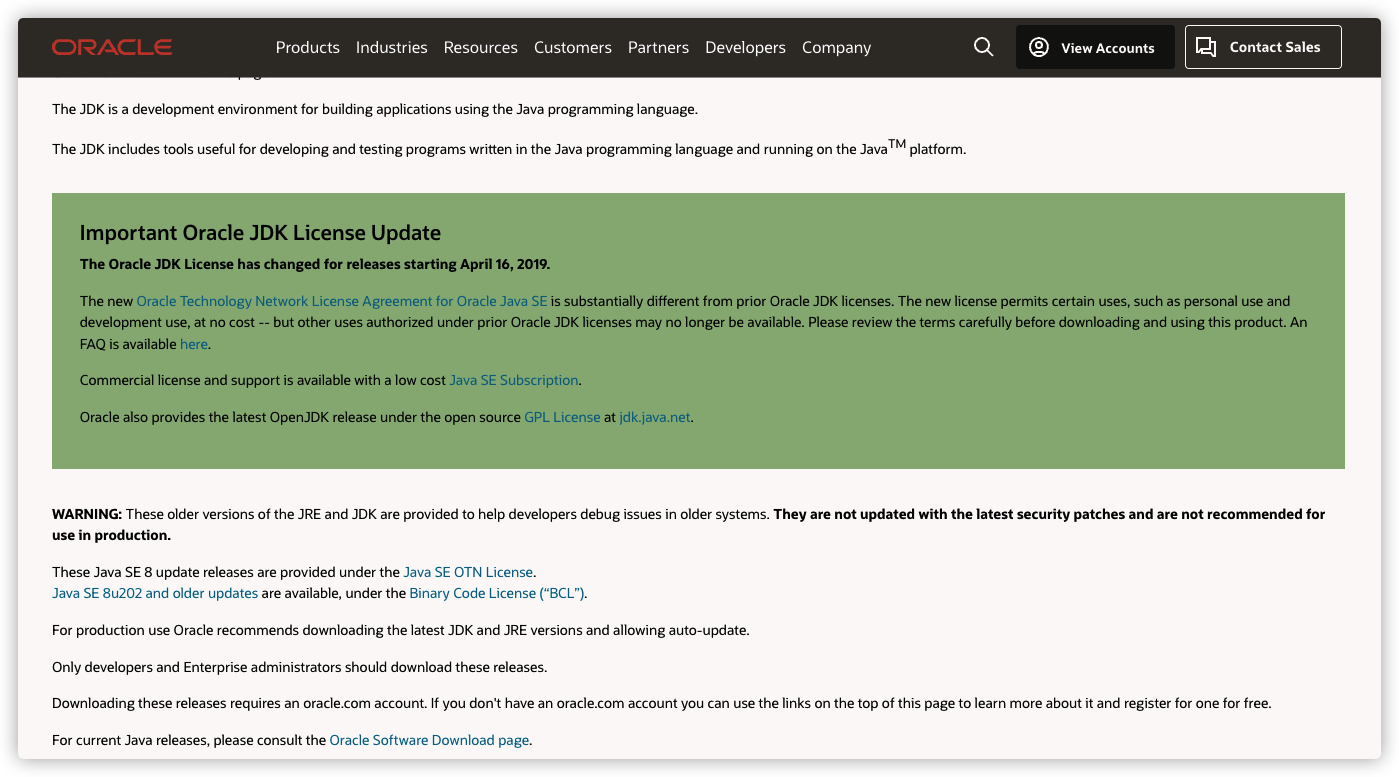Visit the jdk.java.net link
This screenshot has height=777, width=1399.
coord(655,417)
